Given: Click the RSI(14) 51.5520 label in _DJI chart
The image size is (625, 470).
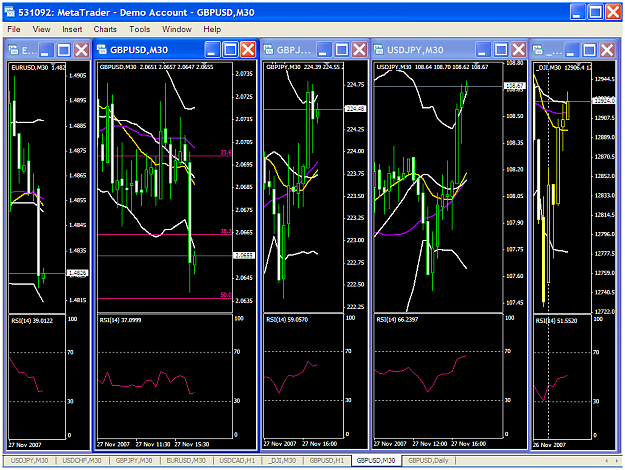Looking at the screenshot, I should point(556,321).
